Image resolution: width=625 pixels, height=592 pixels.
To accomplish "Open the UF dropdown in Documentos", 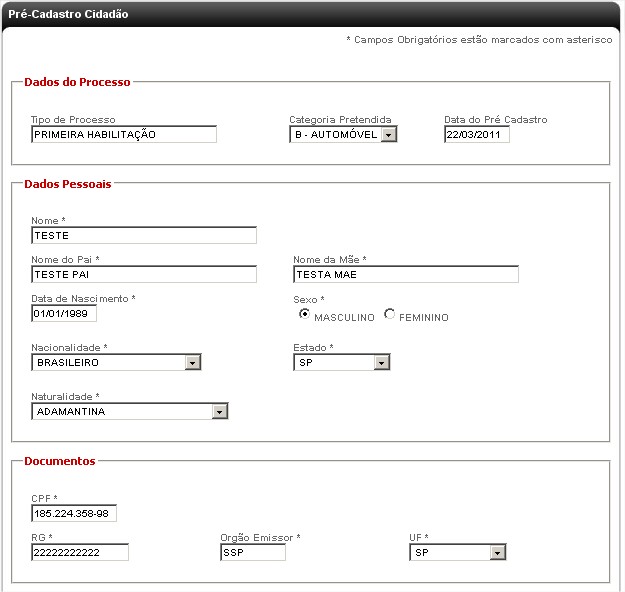I will [x=497, y=552].
